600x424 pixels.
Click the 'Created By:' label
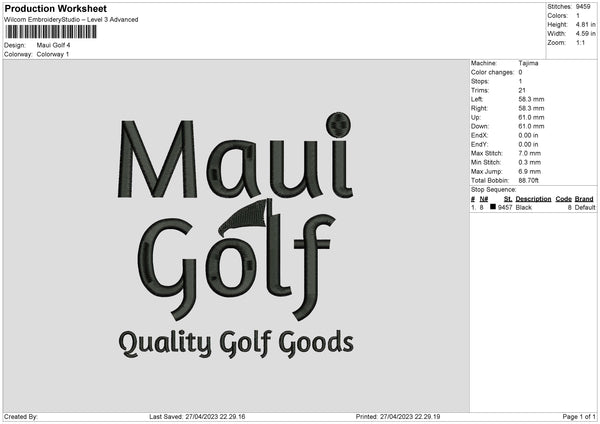tap(21, 417)
